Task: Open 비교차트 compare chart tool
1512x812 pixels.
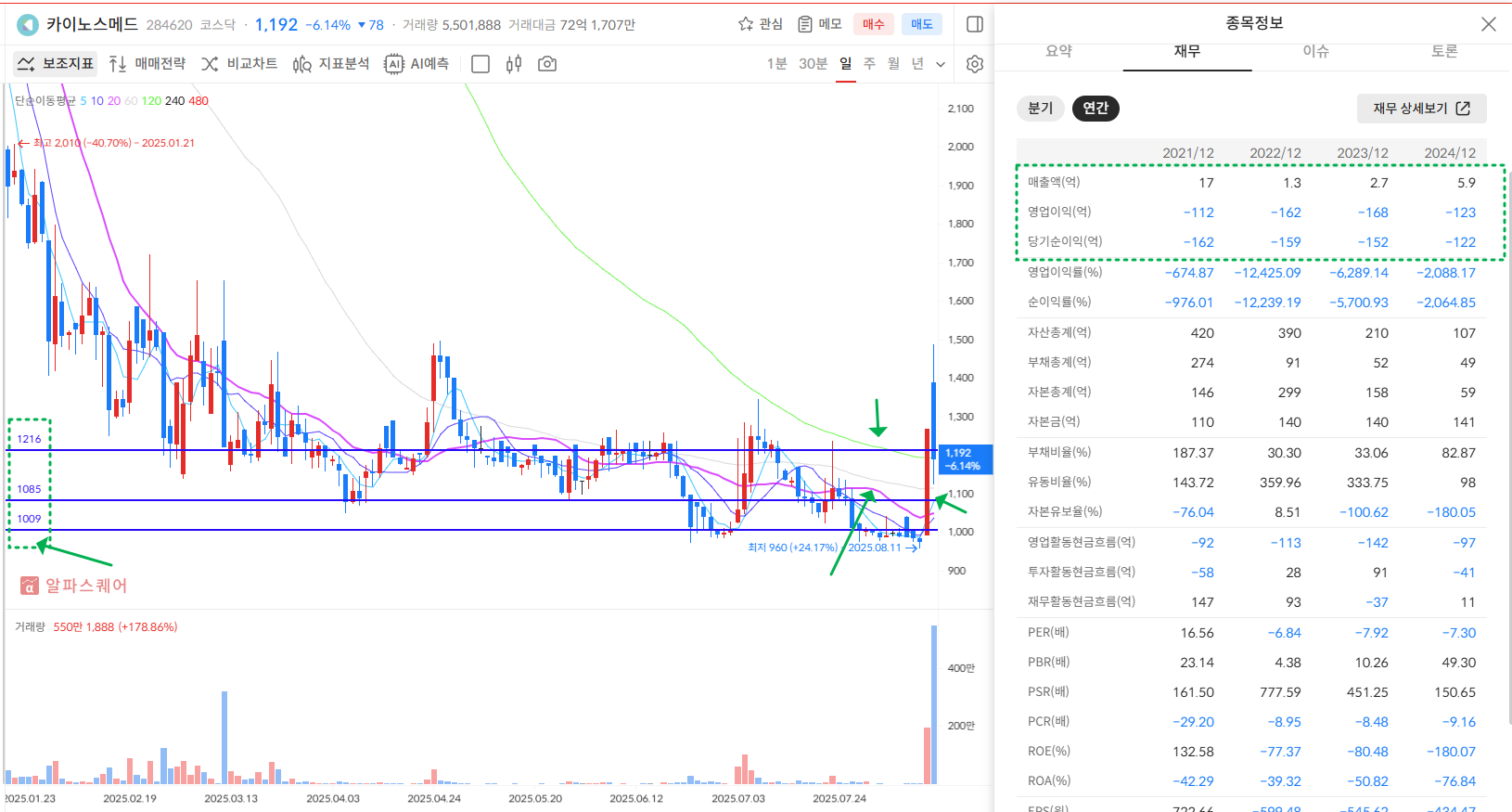Action: pyautogui.click(x=239, y=63)
